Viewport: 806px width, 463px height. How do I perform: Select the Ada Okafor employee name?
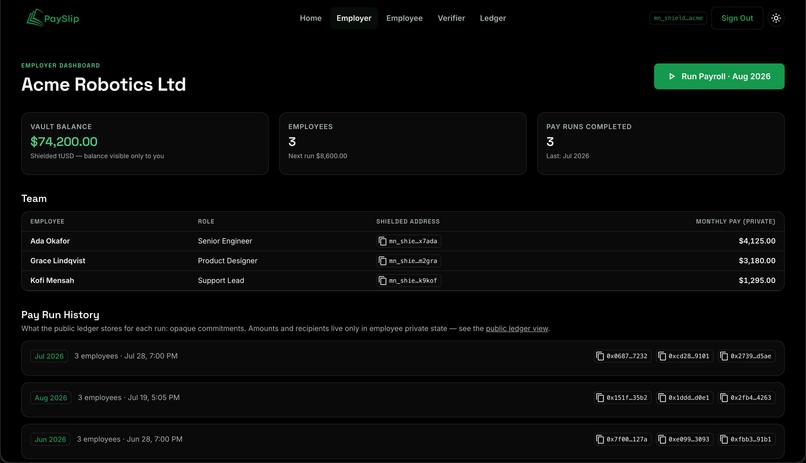coord(50,241)
